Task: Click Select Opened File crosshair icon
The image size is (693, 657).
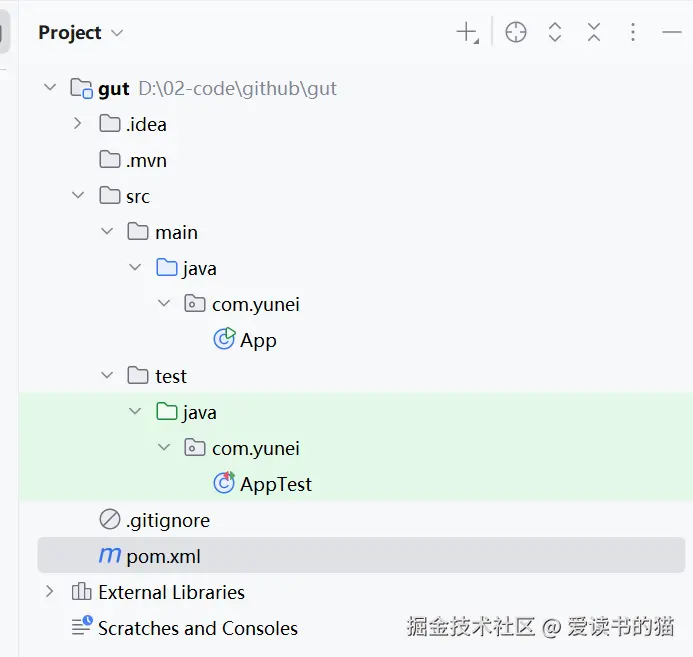Action: [x=516, y=32]
